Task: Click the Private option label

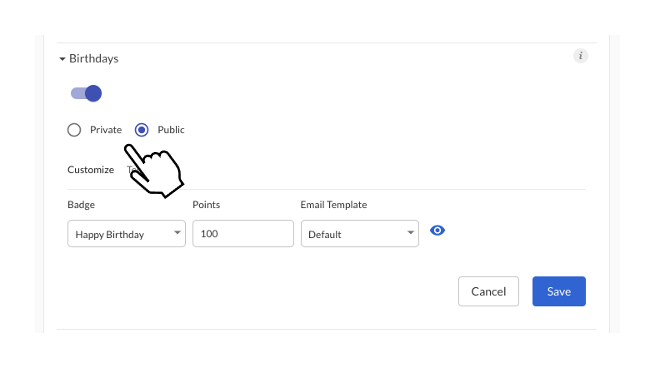Action: (106, 129)
